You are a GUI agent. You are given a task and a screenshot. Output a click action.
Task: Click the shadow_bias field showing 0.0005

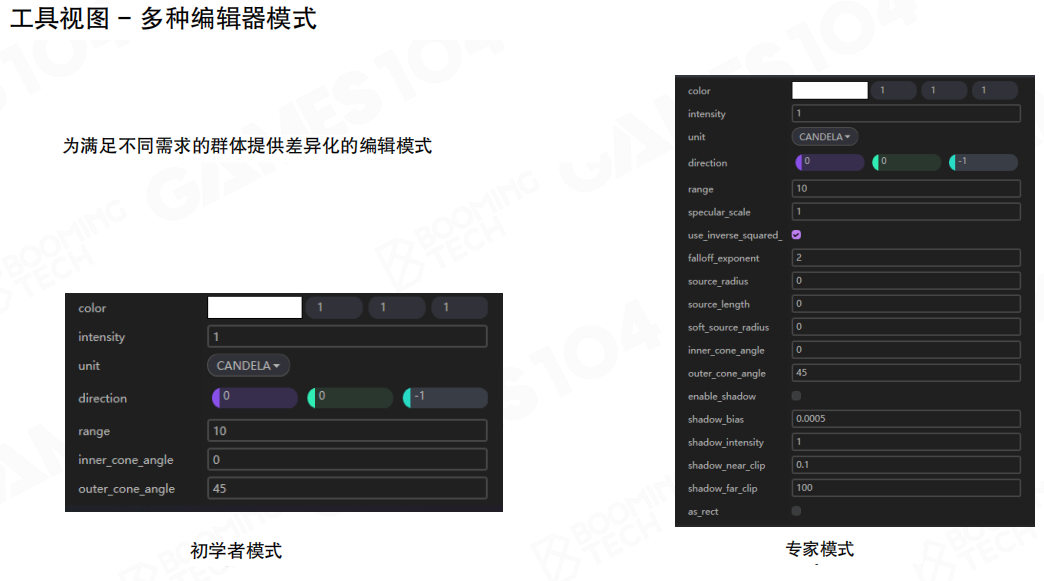(x=906, y=419)
